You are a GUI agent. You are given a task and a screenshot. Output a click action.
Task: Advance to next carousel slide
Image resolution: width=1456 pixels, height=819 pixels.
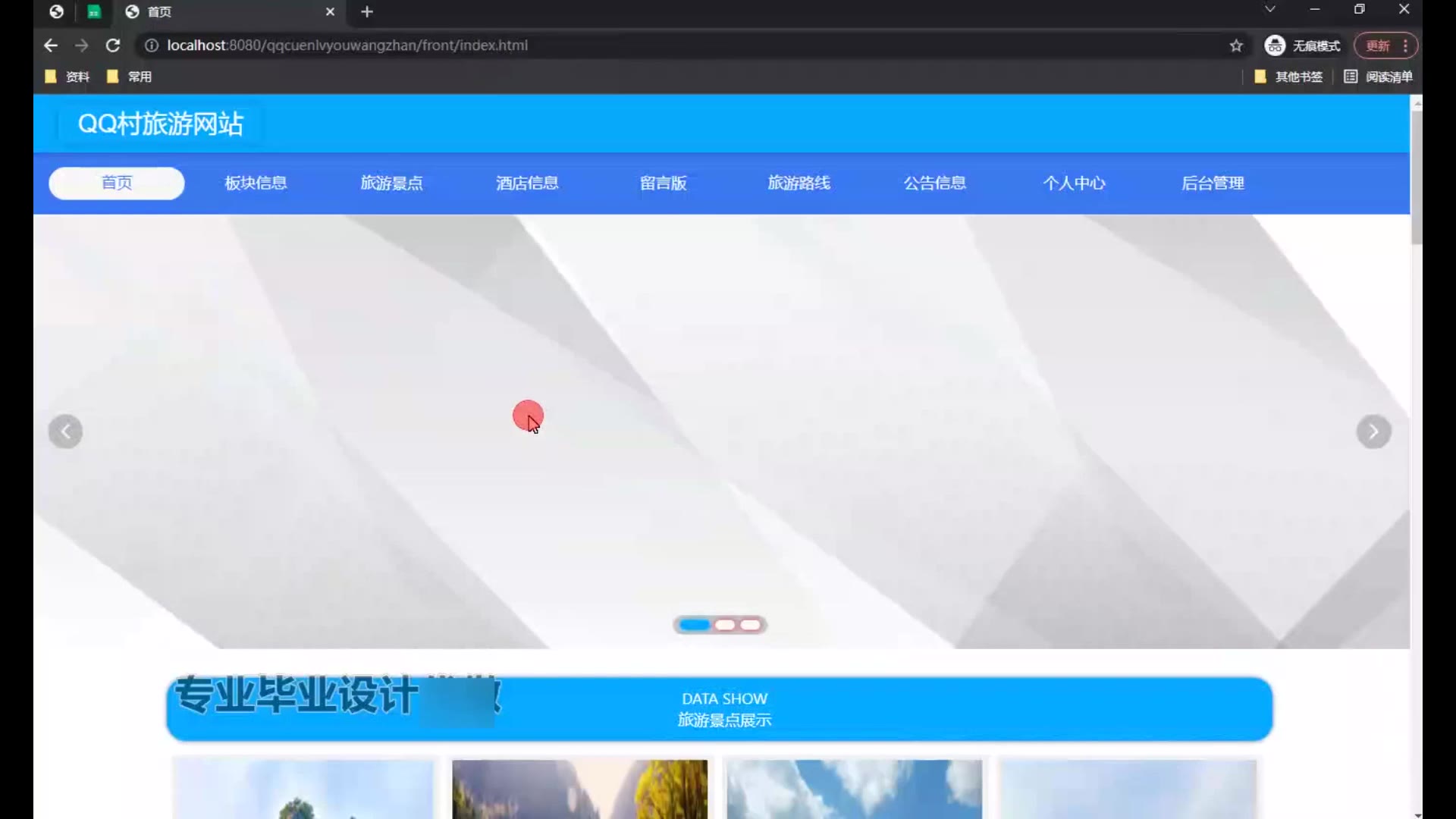[x=1373, y=431]
